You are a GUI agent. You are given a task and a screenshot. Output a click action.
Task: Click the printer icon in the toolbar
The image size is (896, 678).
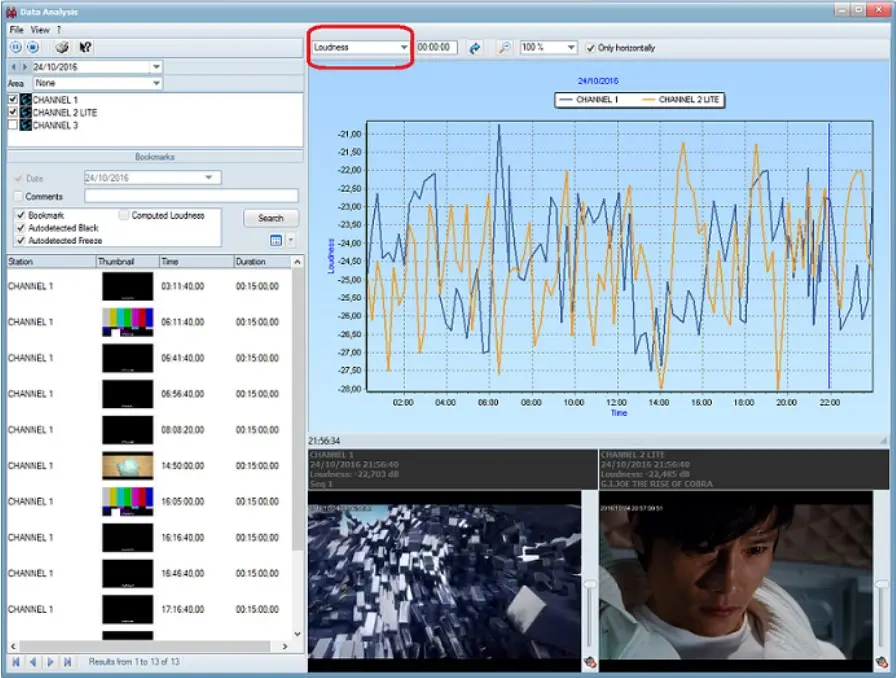tap(62, 47)
